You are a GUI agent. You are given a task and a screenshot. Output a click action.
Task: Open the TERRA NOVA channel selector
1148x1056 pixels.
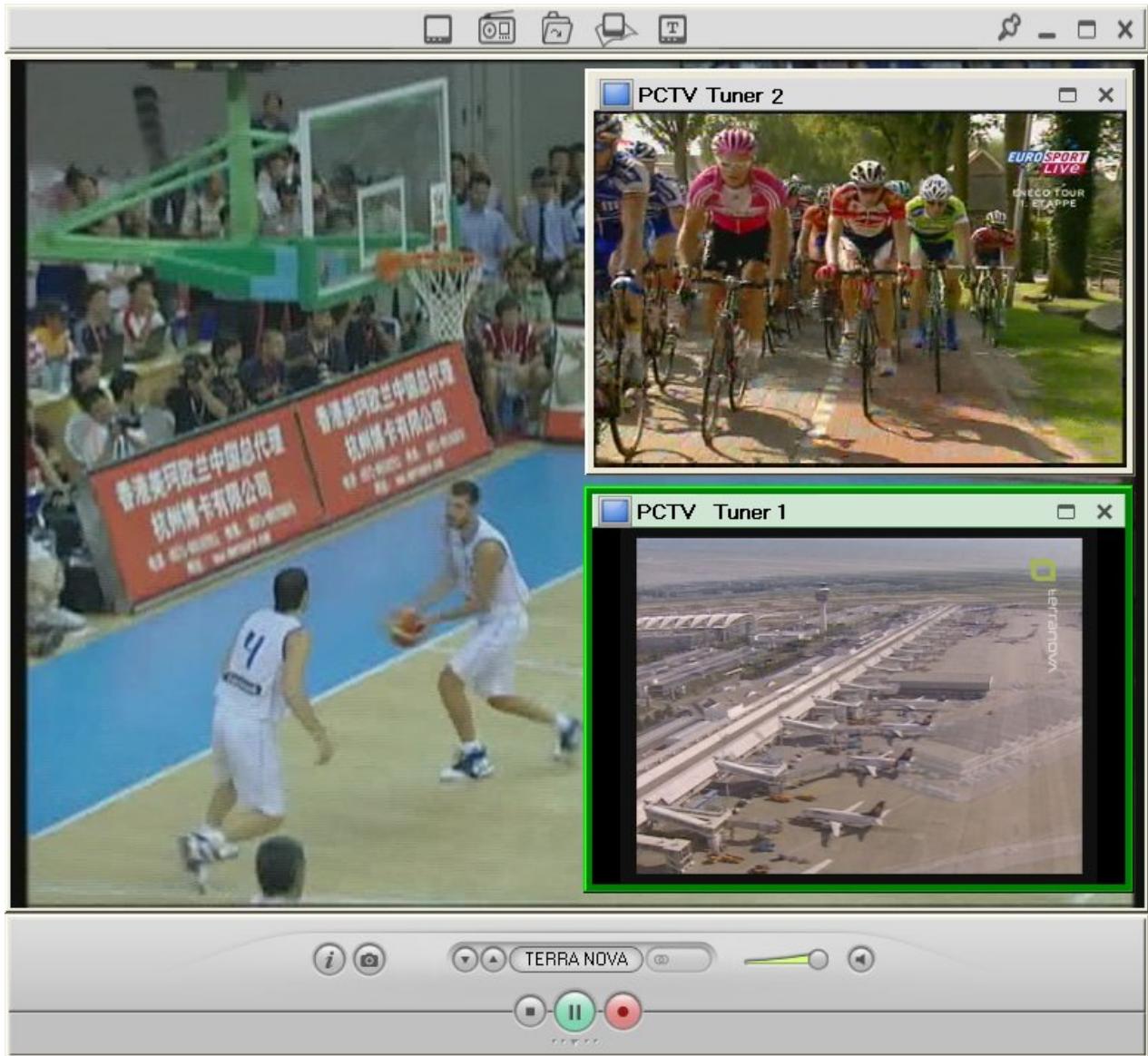(x=576, y=959)
